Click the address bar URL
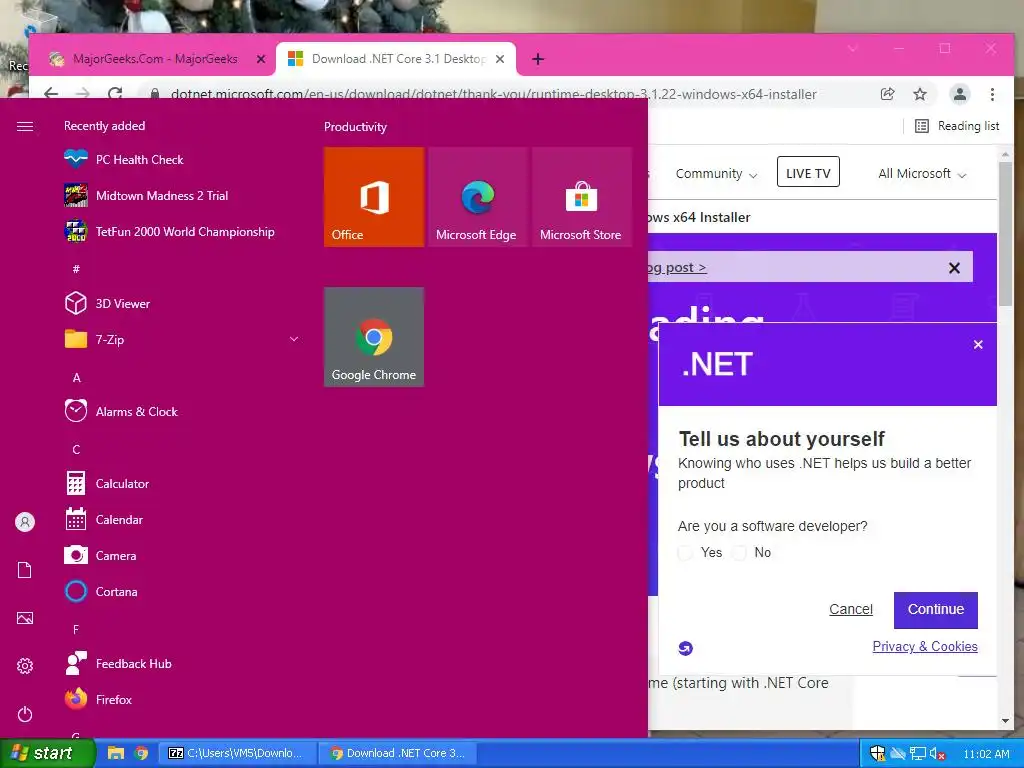Image resolution: width=1024 pixels, height=768 pixels. 493,94
